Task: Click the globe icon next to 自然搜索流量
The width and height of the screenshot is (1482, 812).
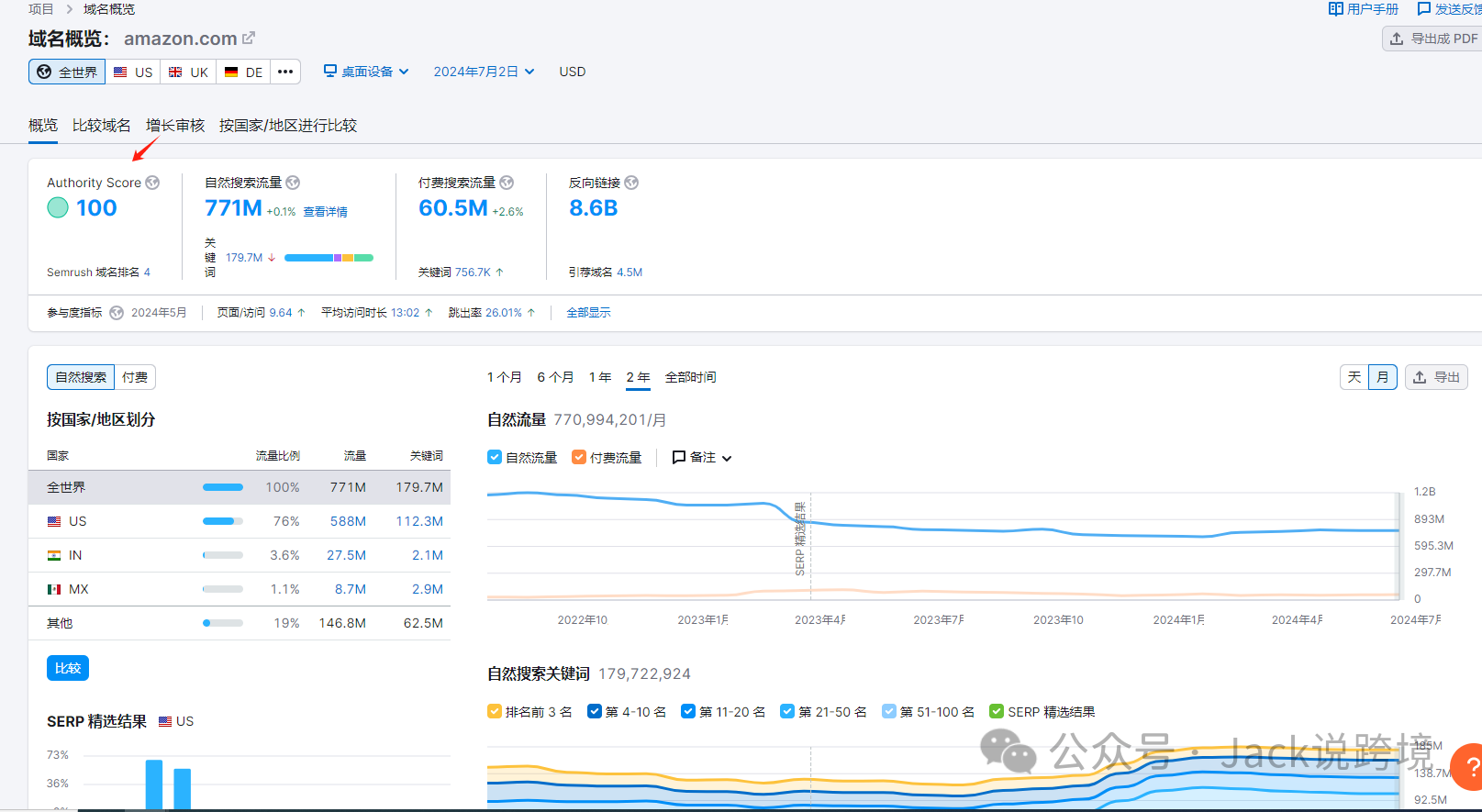Action: point(293,183)
